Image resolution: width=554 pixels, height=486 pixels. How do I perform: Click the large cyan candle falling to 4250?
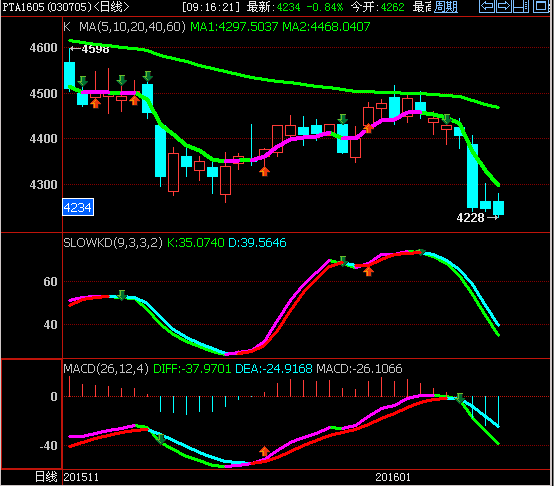click(x=473, y=176)
